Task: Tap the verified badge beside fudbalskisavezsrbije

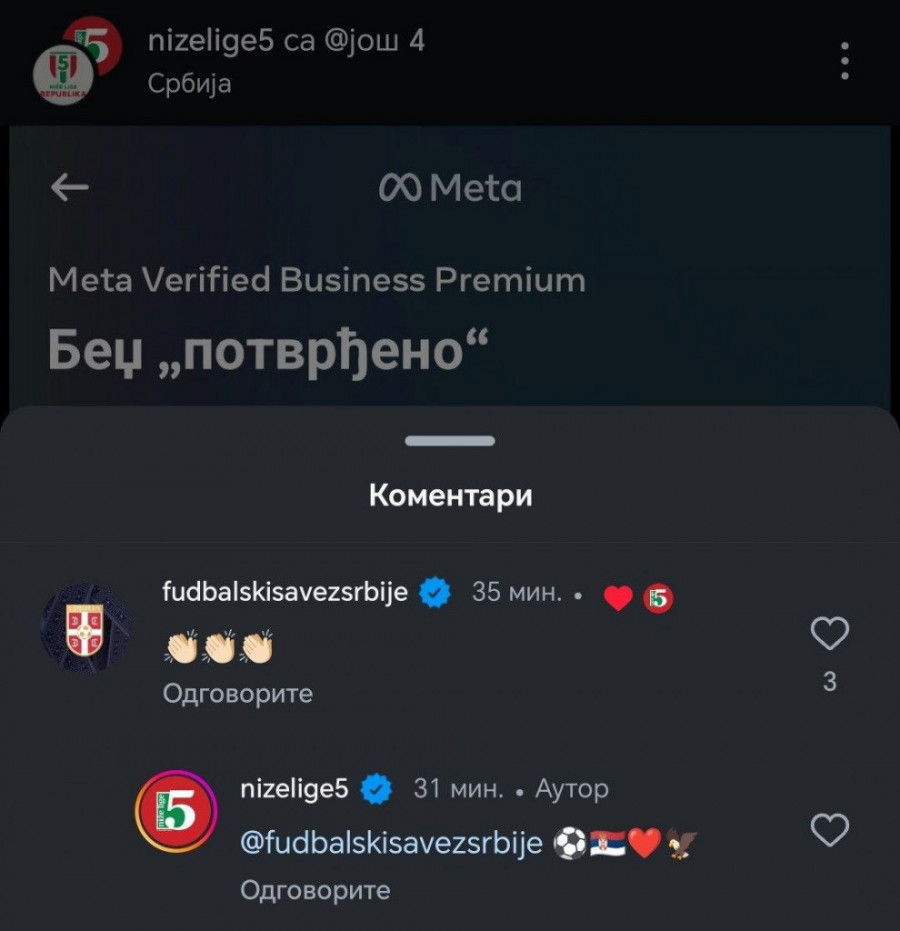Action: [433, 592]
